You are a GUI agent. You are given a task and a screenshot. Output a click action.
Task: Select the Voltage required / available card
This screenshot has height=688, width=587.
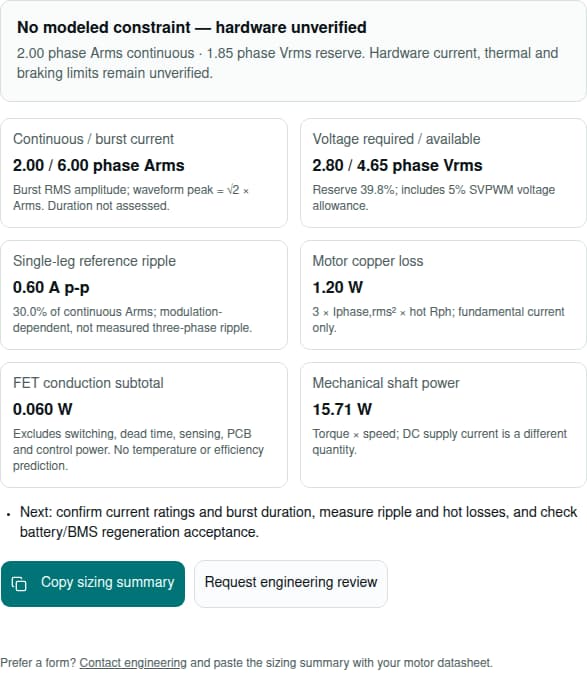(x=443, y=173)
